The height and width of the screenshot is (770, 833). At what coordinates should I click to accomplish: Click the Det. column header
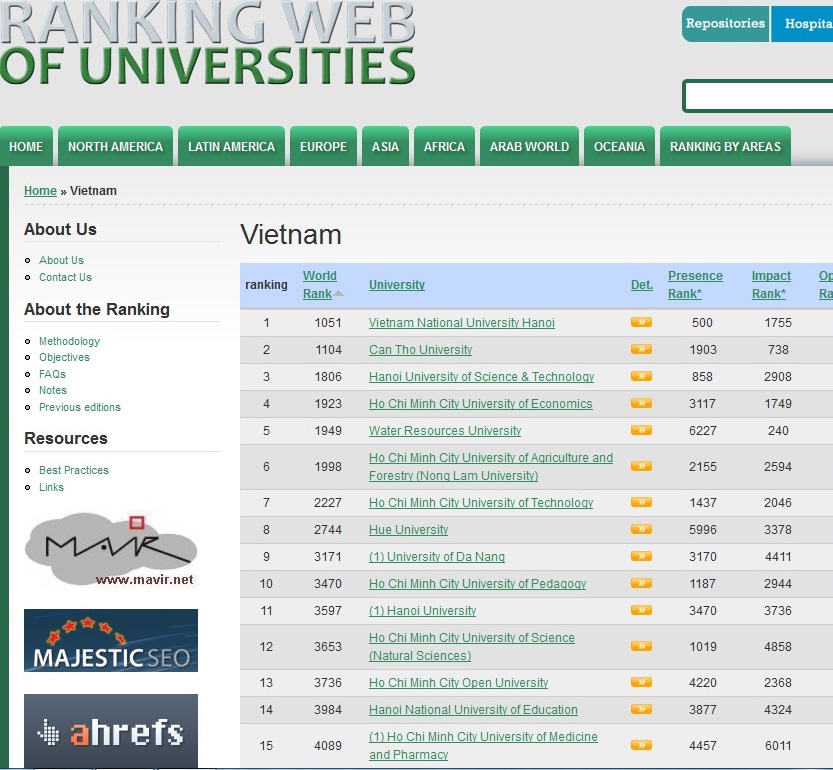coord(642,285)
